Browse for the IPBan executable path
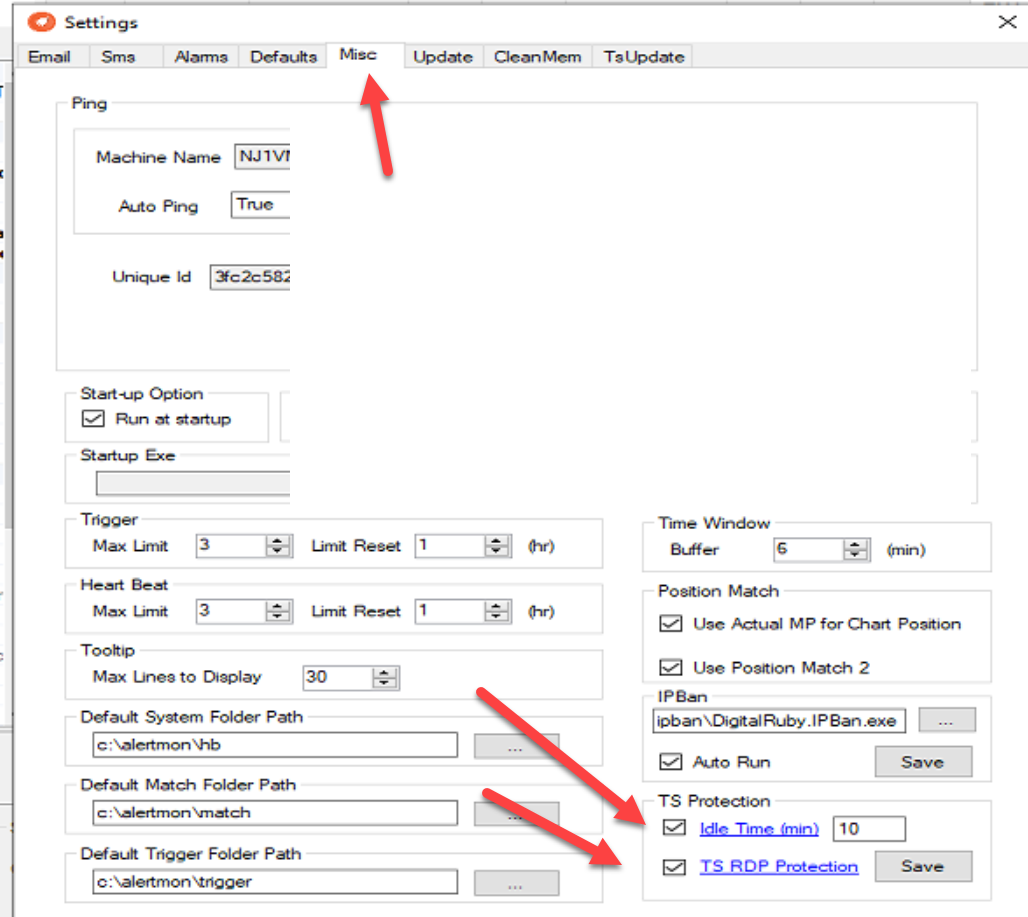This screenshot has width=1028, height=917. pyautogui.click(x=946, y=720)
